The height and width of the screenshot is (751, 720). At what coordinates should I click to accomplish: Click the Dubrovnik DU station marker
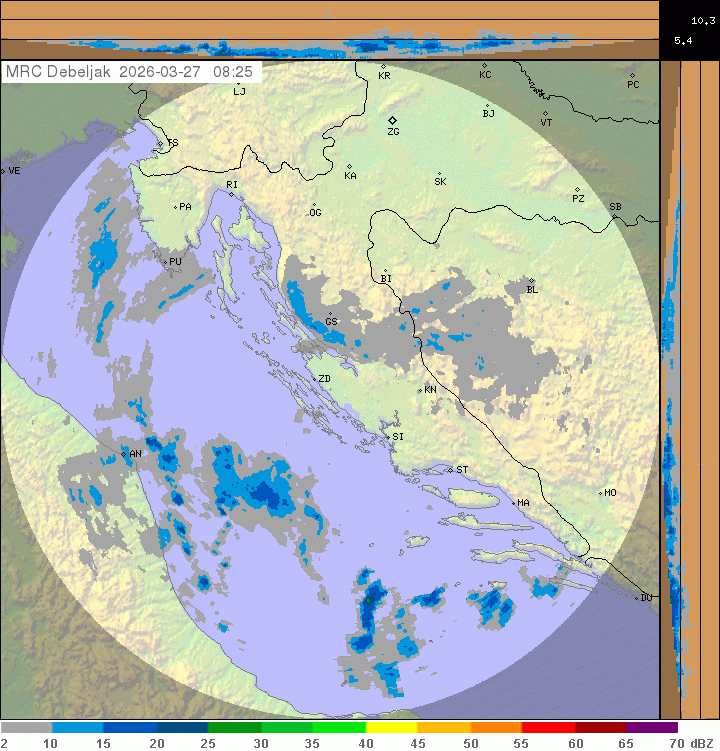[x=637, y=598]
